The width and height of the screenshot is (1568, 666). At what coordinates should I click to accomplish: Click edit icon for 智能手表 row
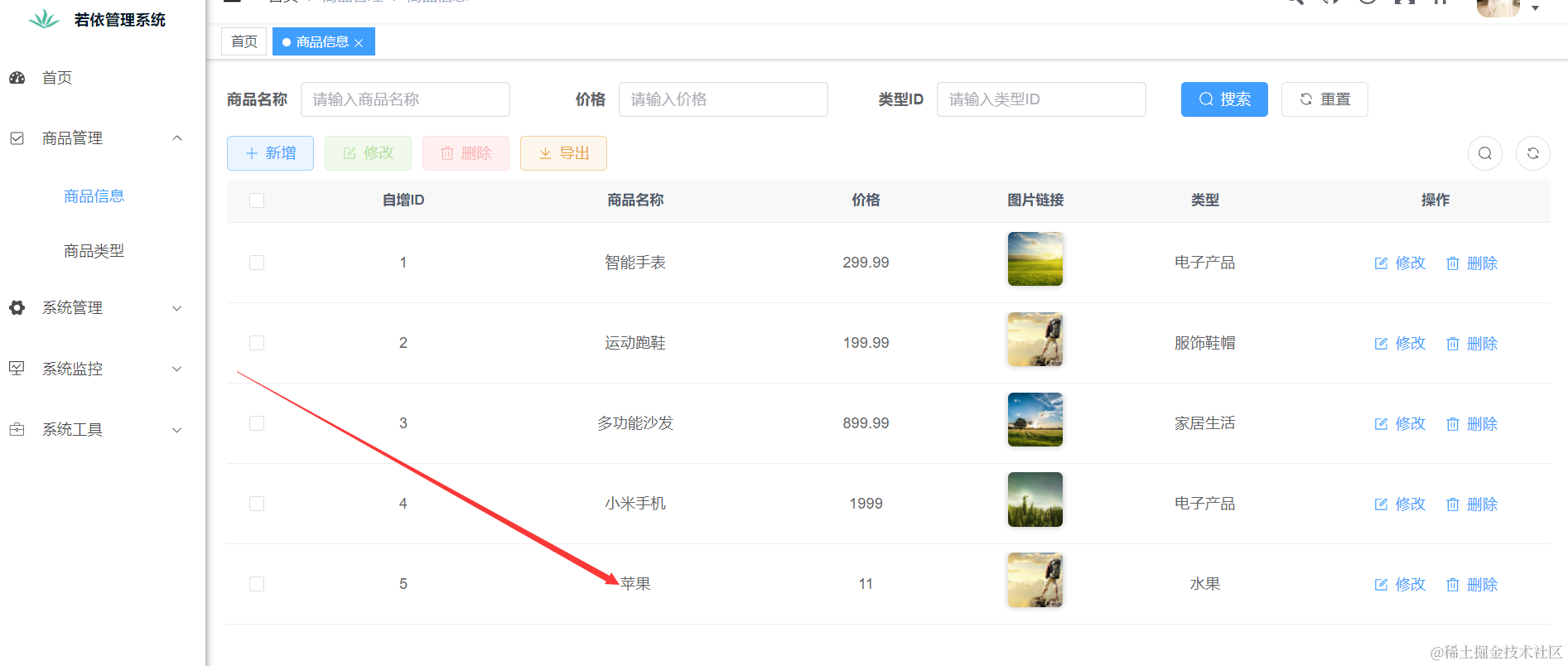pos(1381,263)
